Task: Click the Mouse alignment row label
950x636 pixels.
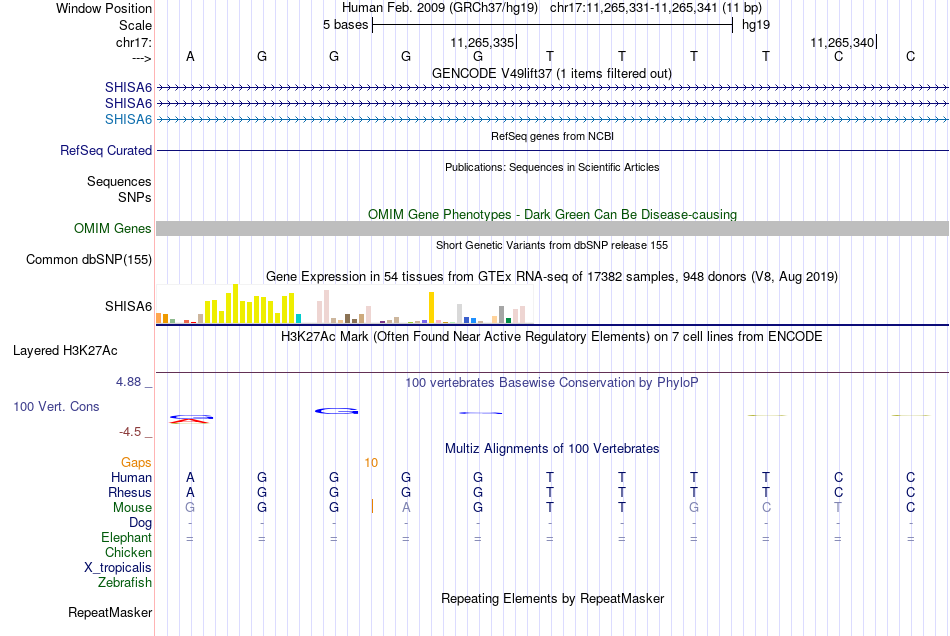Action: pos(132,508)
